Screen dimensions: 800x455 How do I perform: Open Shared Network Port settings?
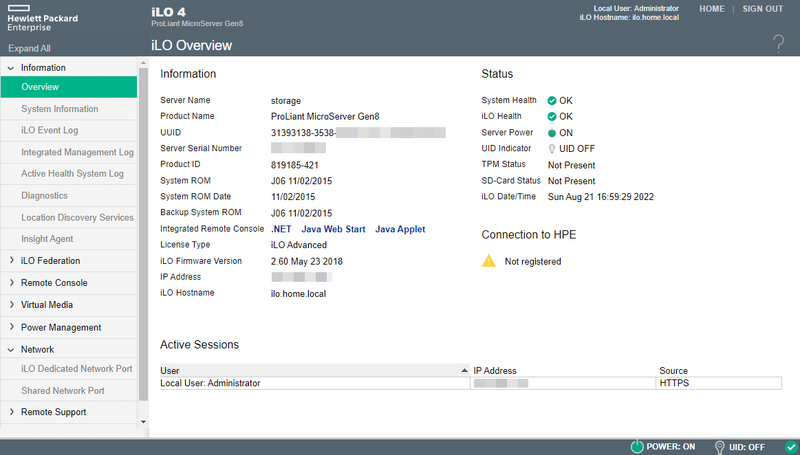tap(69, 390)
